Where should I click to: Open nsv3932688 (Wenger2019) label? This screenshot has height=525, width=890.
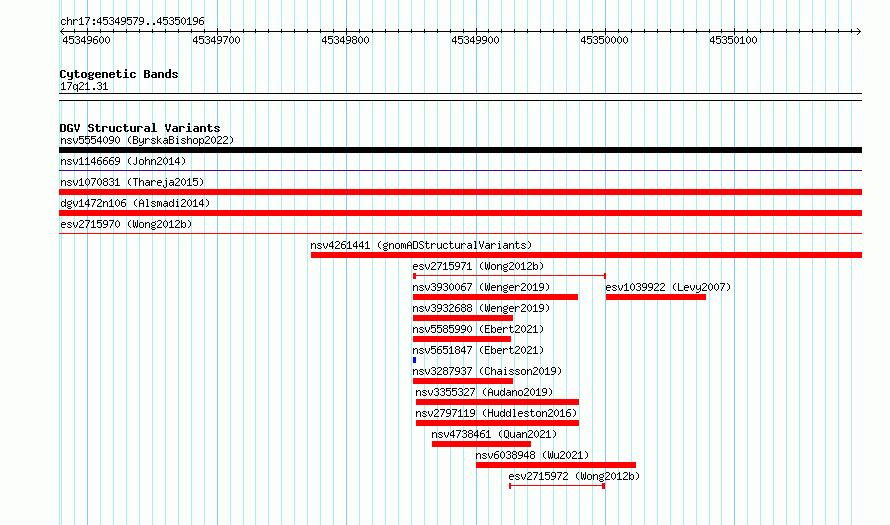pos(481,308)
